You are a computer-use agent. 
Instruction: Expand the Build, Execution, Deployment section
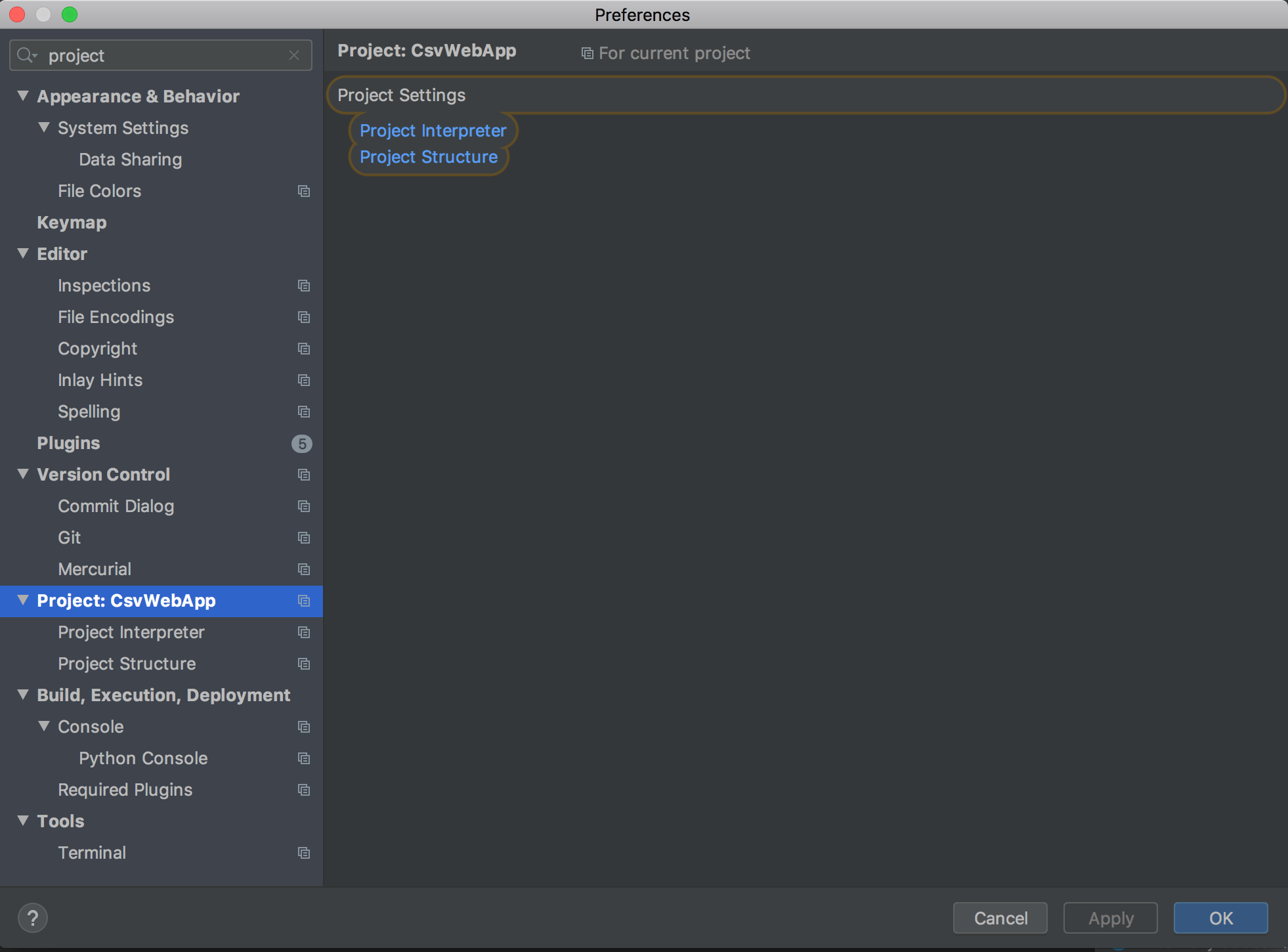tap(22, 695)
